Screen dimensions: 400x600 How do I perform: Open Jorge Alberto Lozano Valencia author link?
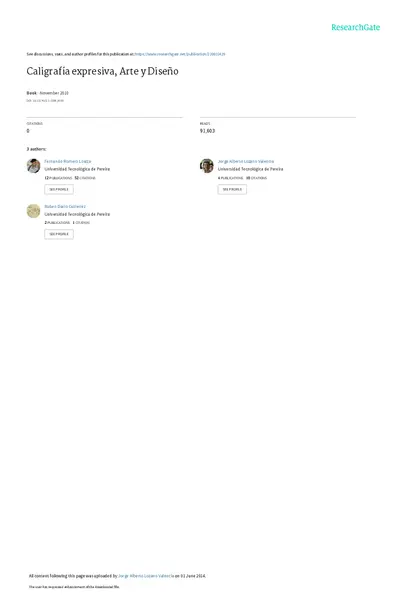coord(246,161)
